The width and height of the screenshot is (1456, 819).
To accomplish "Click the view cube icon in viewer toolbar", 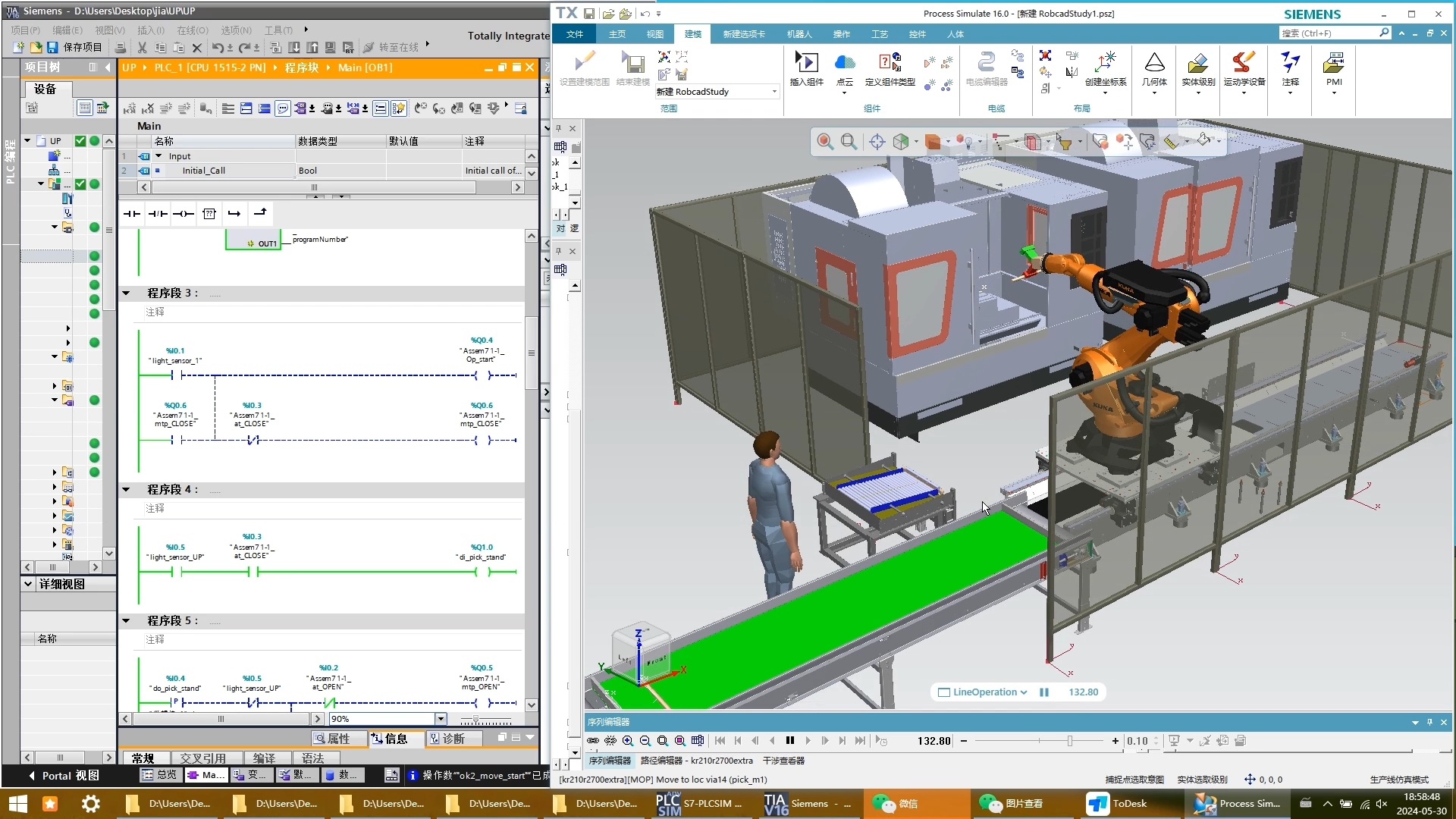I will [900, 142].
